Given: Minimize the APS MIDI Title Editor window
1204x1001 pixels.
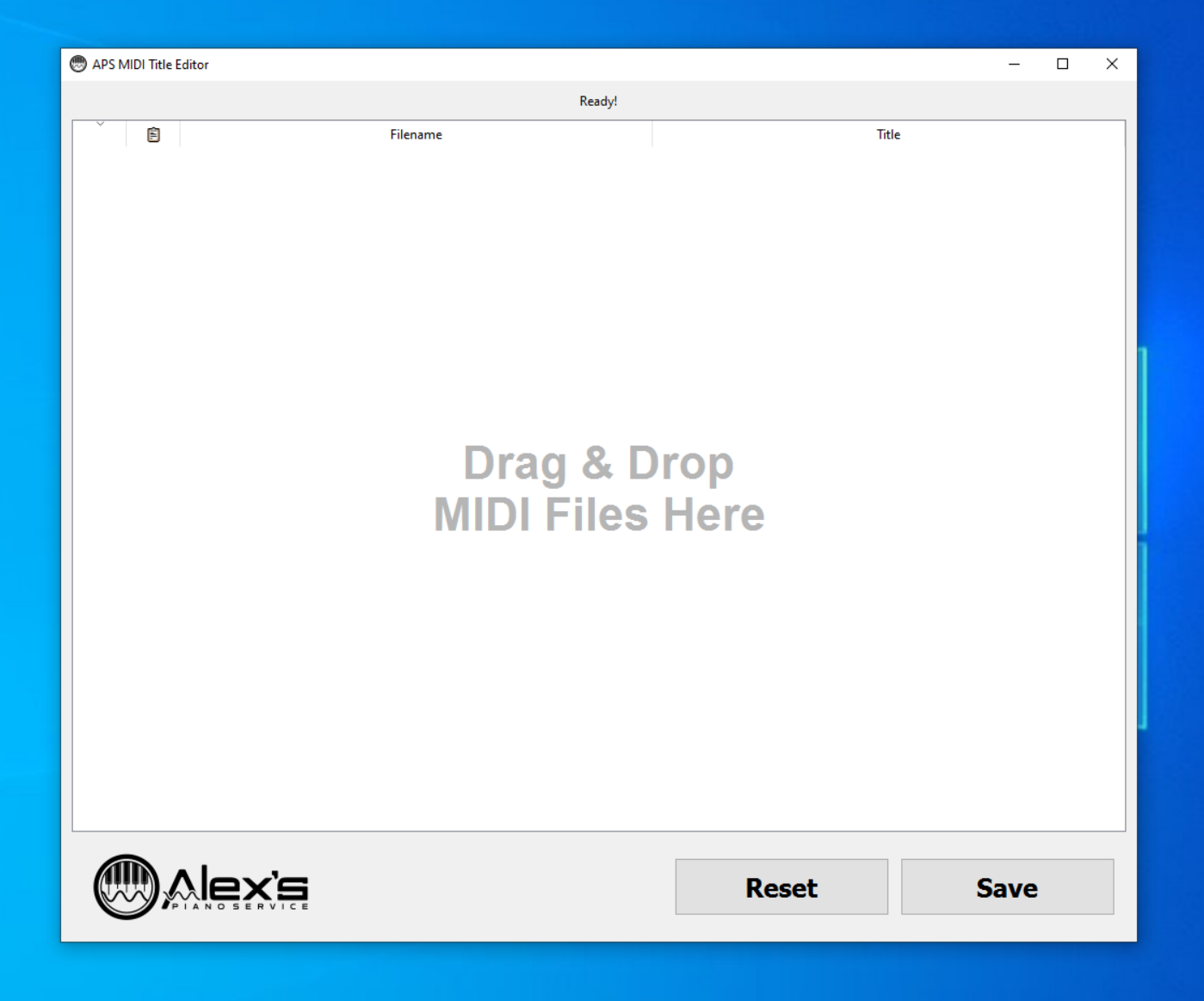Looking at the screenshot, I should pyautogui.click(x=1015, y=65).
